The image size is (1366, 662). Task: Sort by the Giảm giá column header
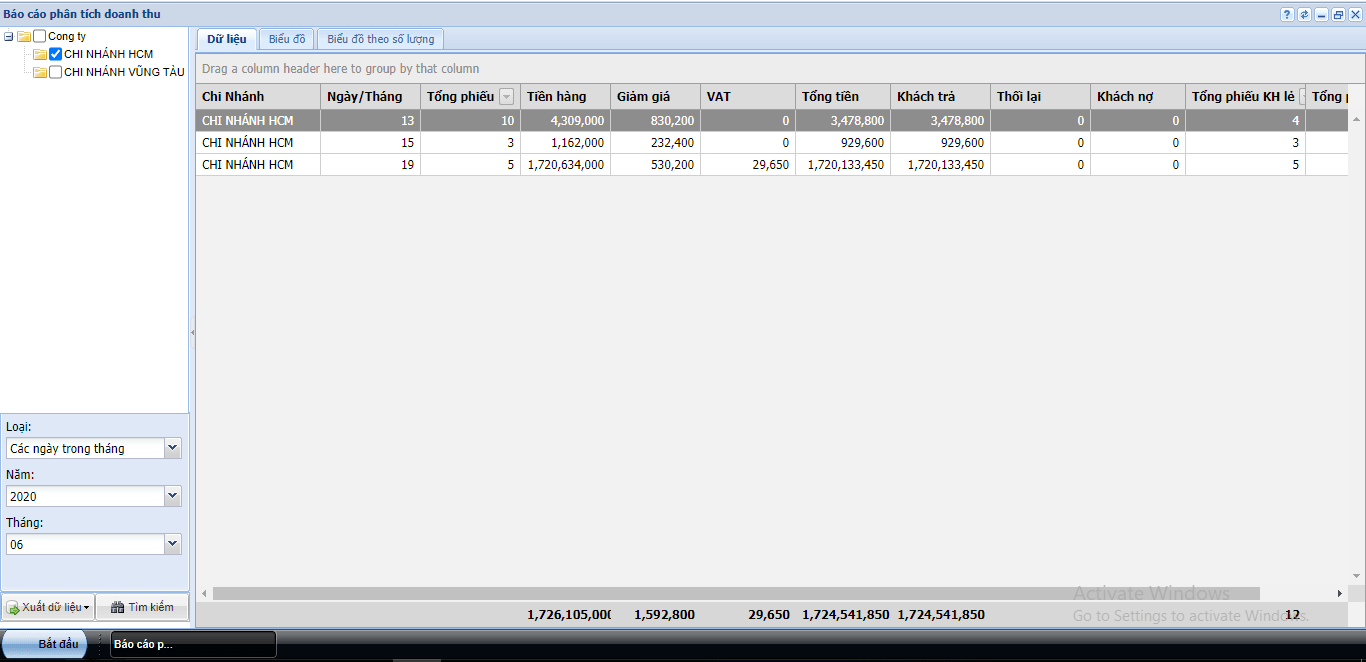tap(655, 97)
